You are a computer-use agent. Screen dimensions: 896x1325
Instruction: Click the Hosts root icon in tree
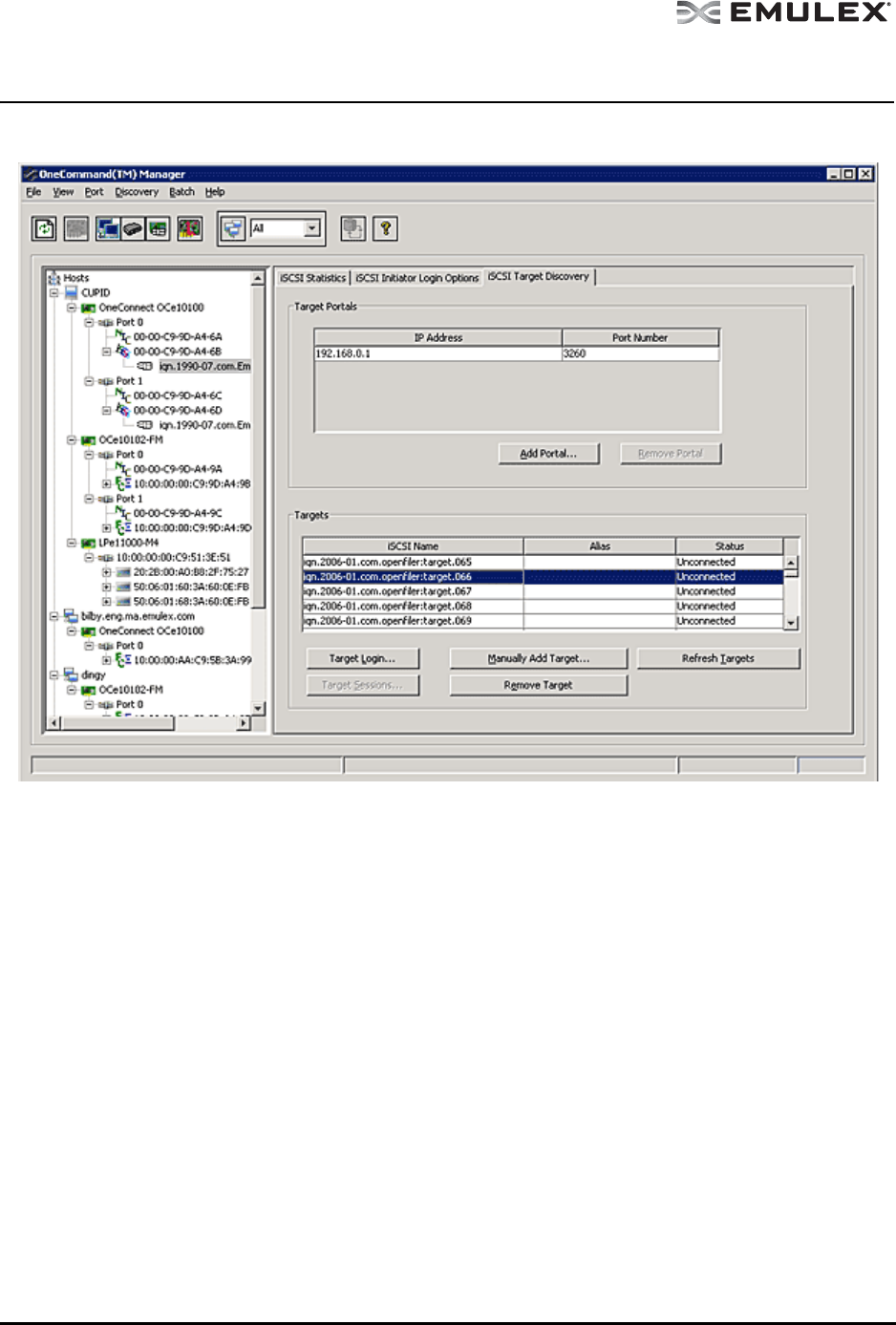tap(54, 278)
